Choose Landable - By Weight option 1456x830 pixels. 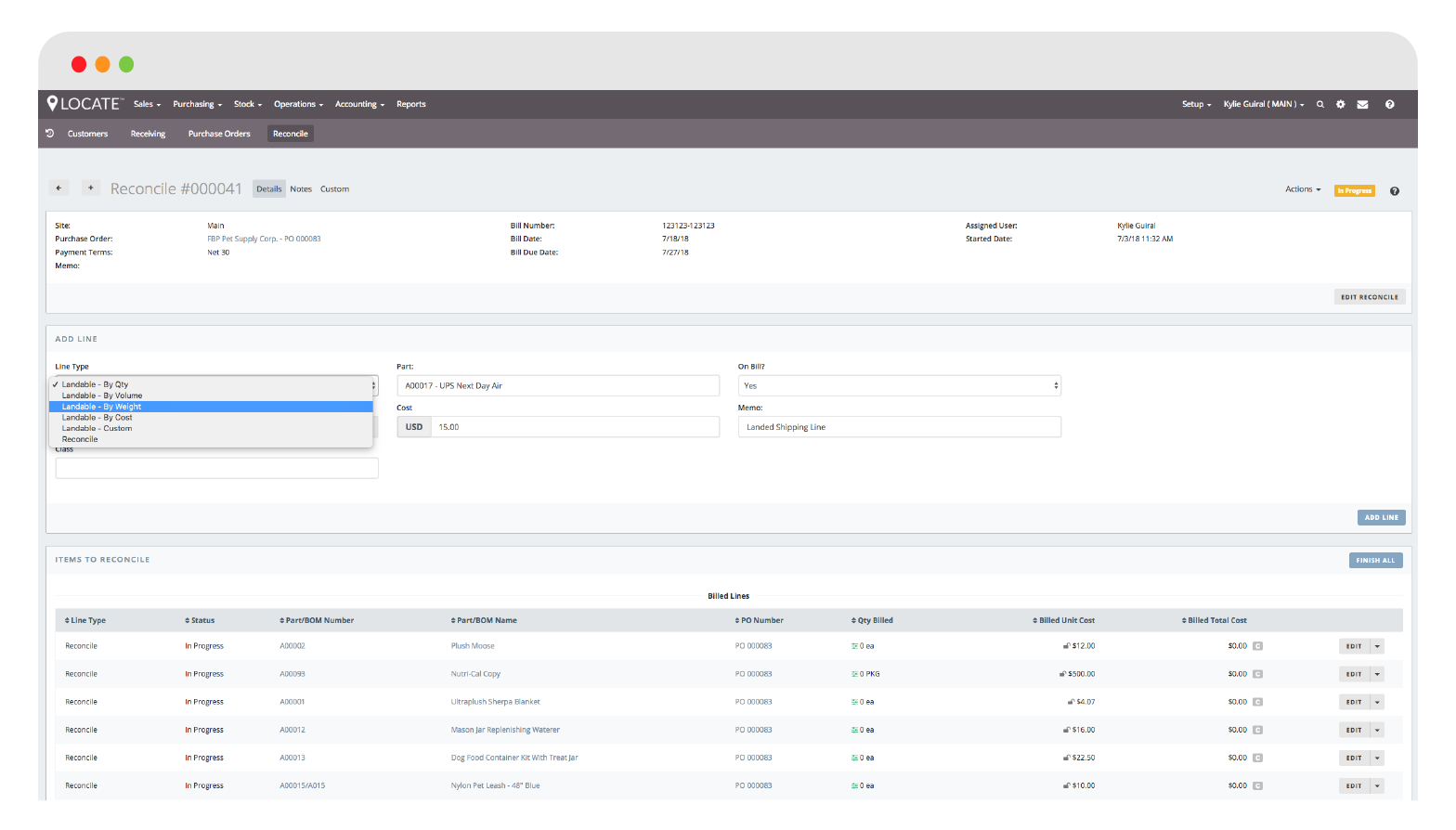coord(211,407)
